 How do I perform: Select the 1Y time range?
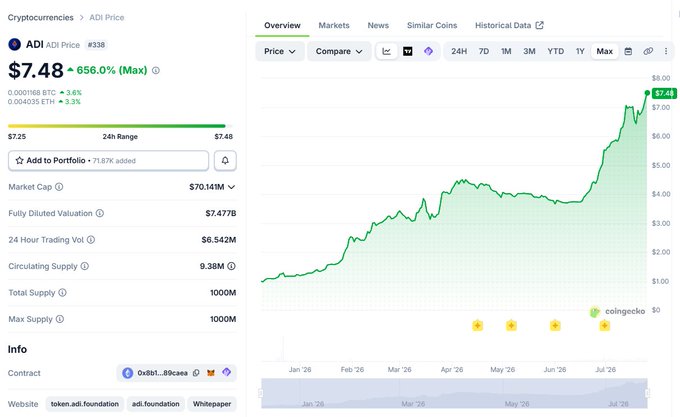(x=580, y=51)
